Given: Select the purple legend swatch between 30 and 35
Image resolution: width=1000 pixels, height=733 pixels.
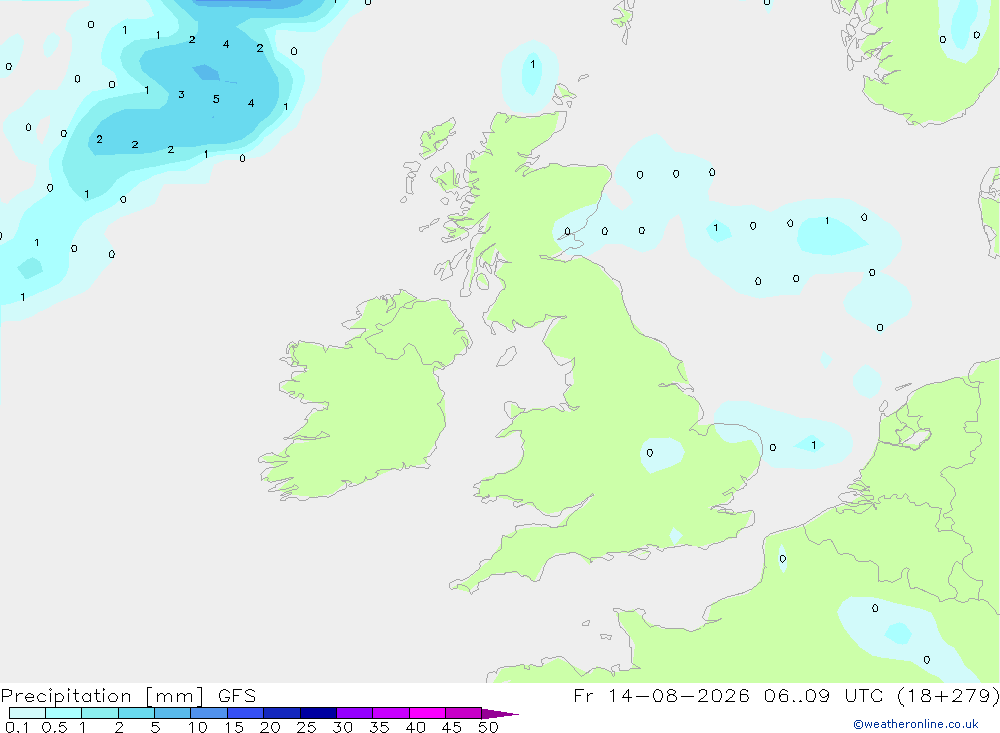Looking at the screenshot, I should point(354,713).
